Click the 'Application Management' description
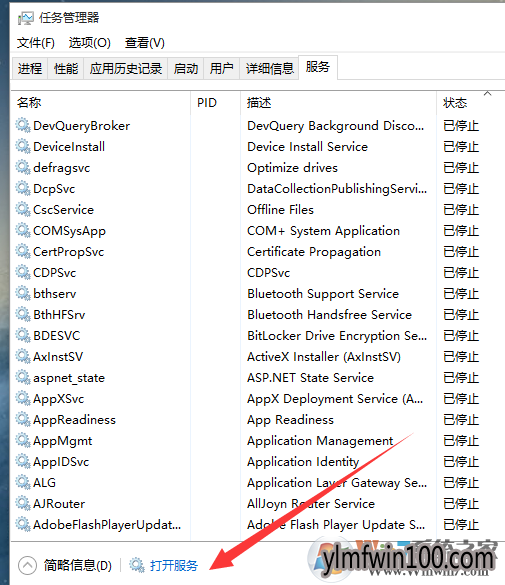Screen dimensions: 505x585 coord(320,441)
